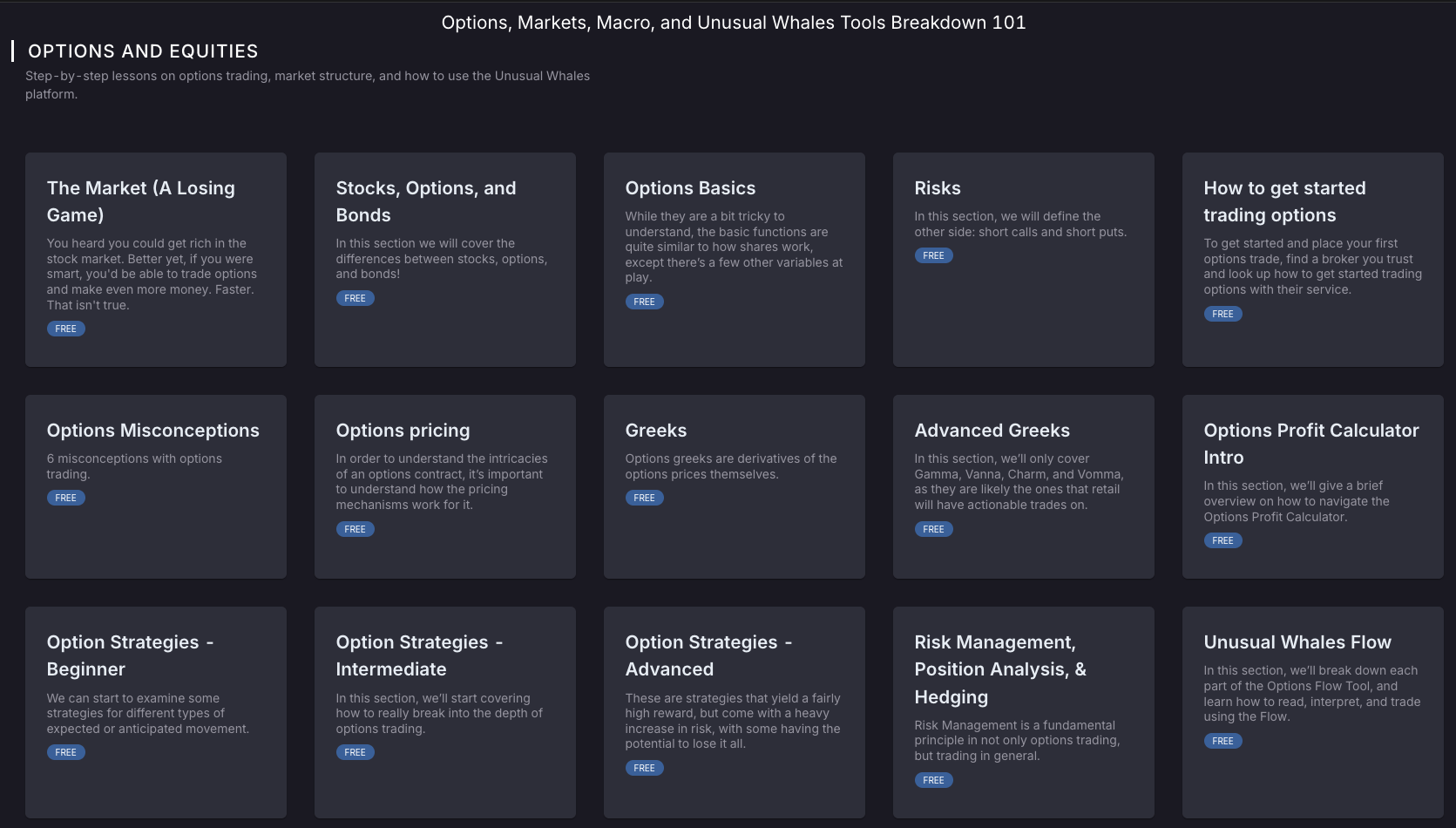1456x828 pixels.
Task: Click description "we'll only cover Gamma, Vanna, Charm"
Action: tap(1019, 482)
